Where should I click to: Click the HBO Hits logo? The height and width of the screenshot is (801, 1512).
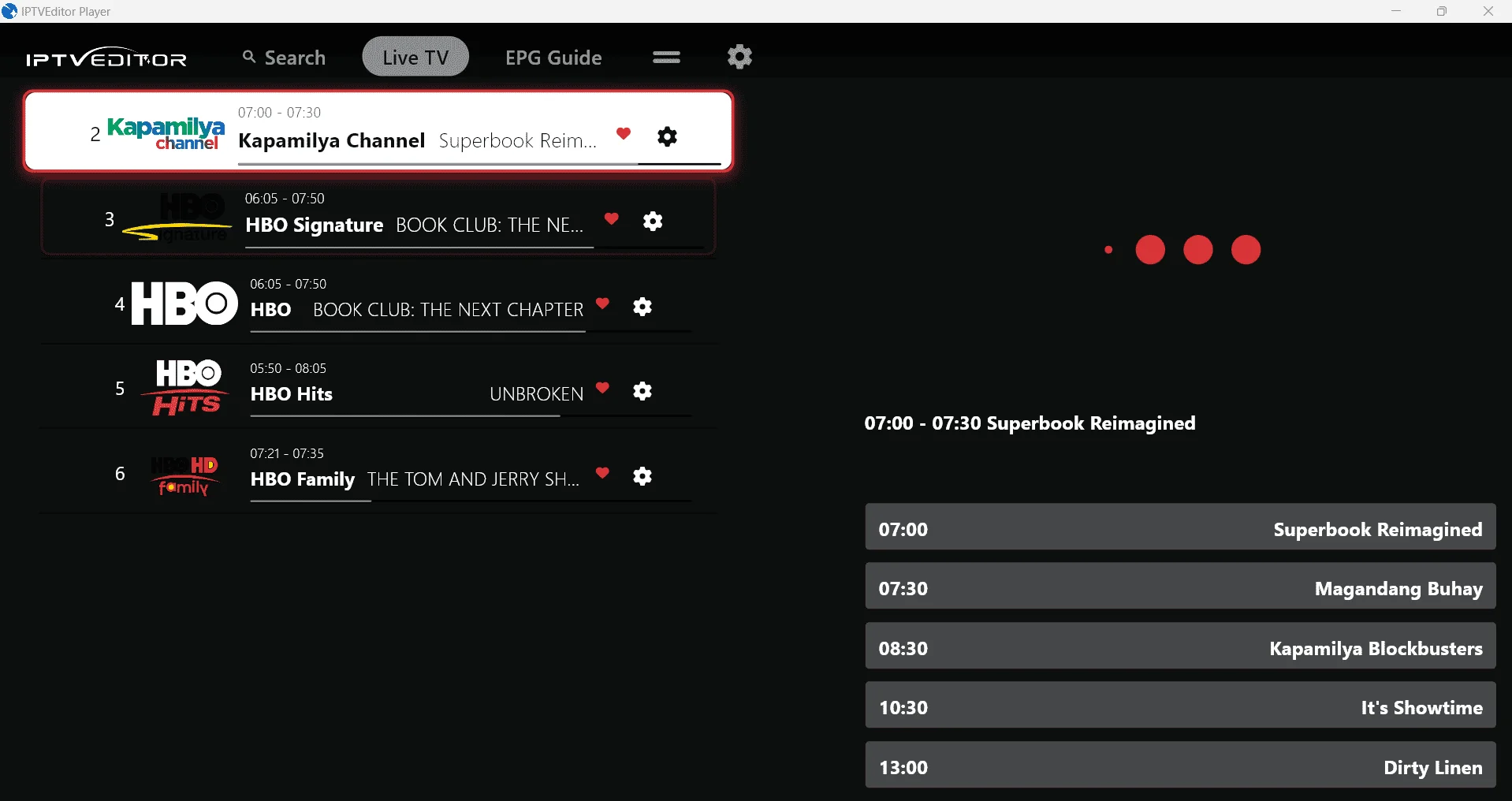tap(186, 387)
